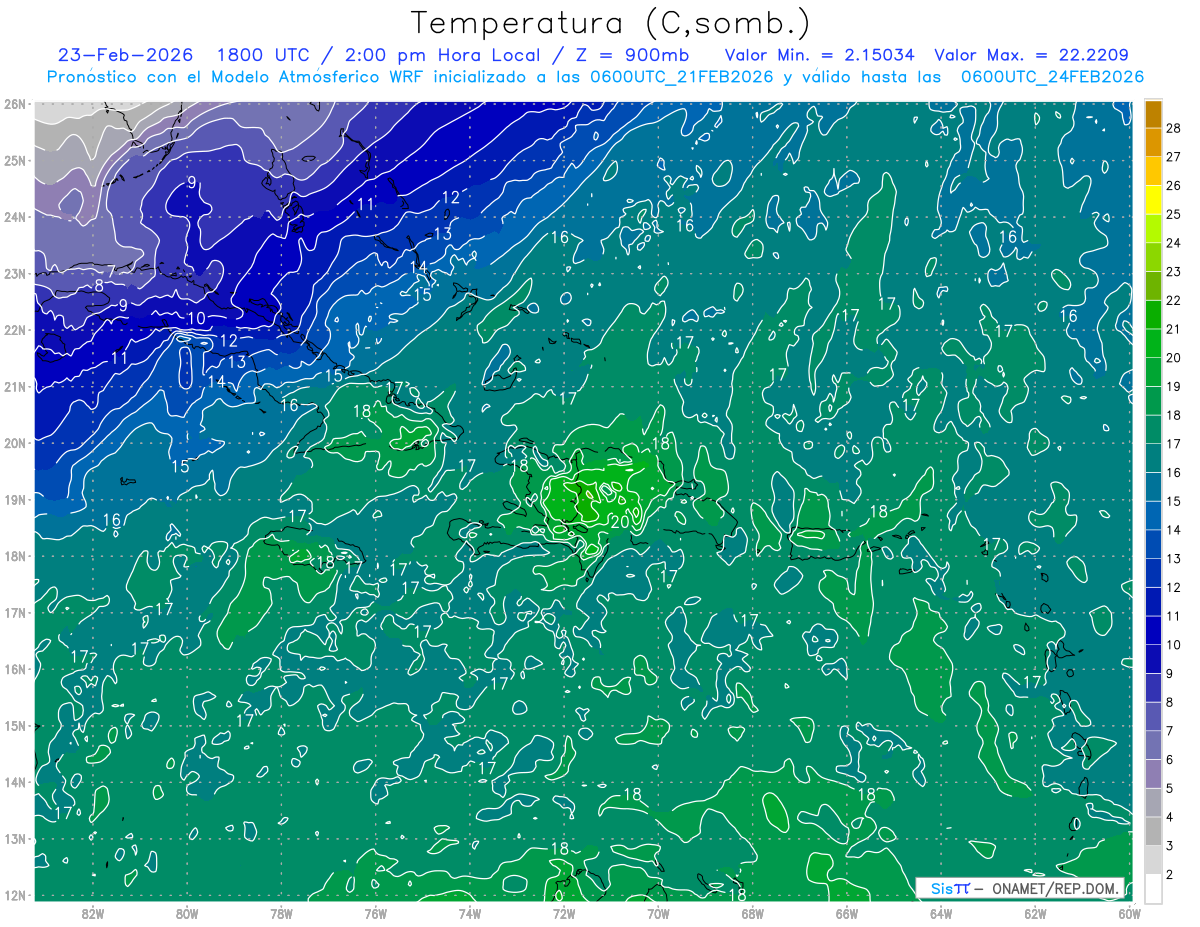Click the '24N' latitude axis label

[14, 217]
